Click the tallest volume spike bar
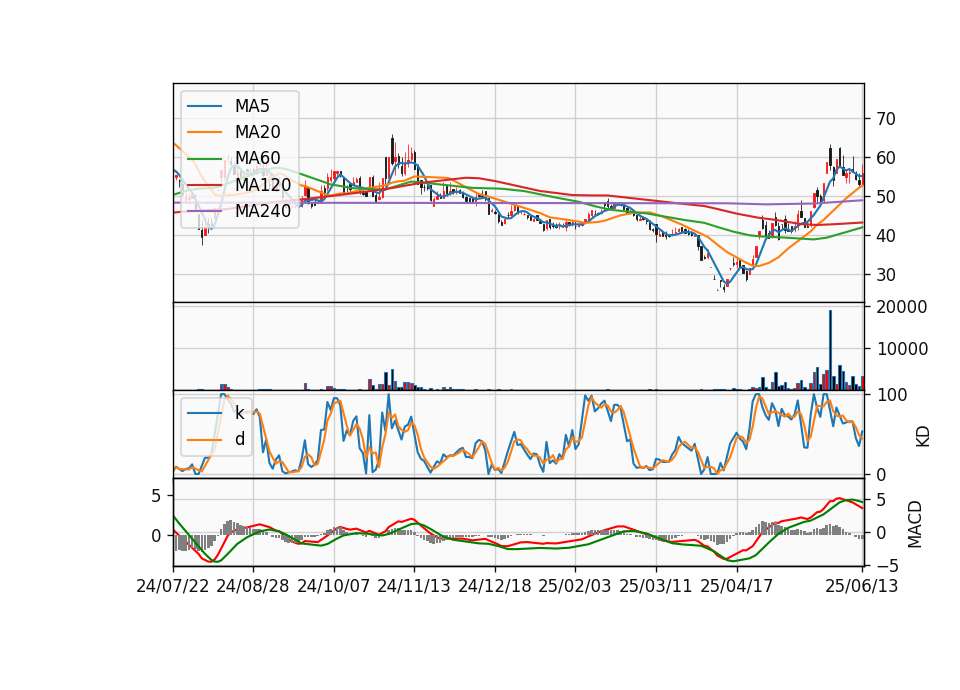The width and height of the screenshot is (960, 690). tap(830, 350)
